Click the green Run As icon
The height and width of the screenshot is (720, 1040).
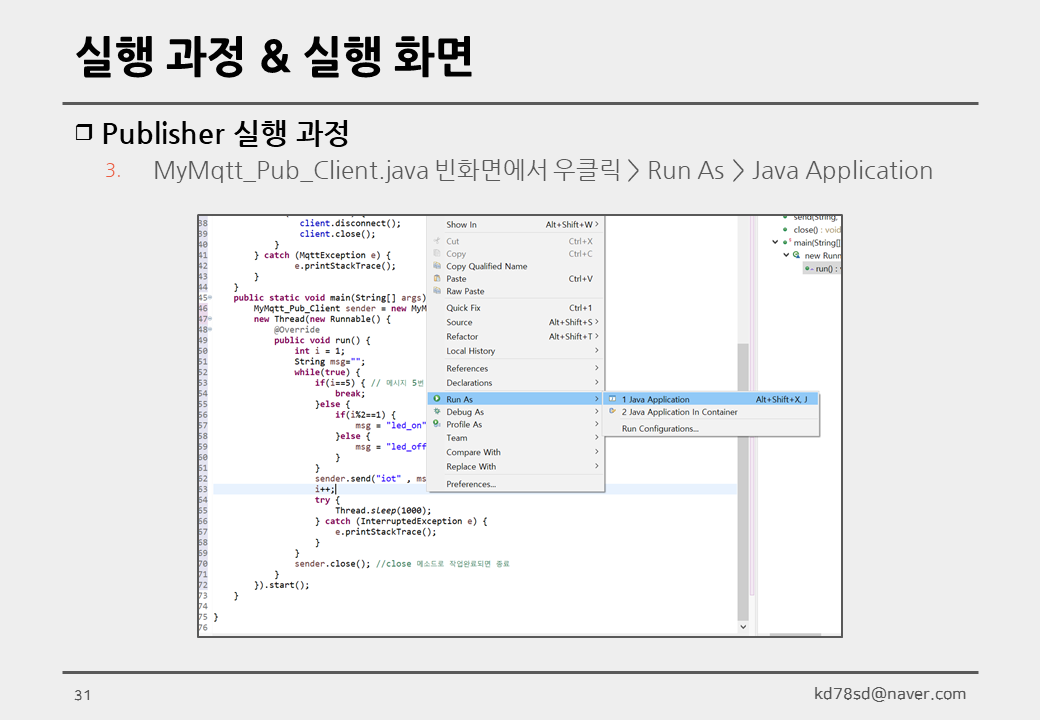point(437,398)
